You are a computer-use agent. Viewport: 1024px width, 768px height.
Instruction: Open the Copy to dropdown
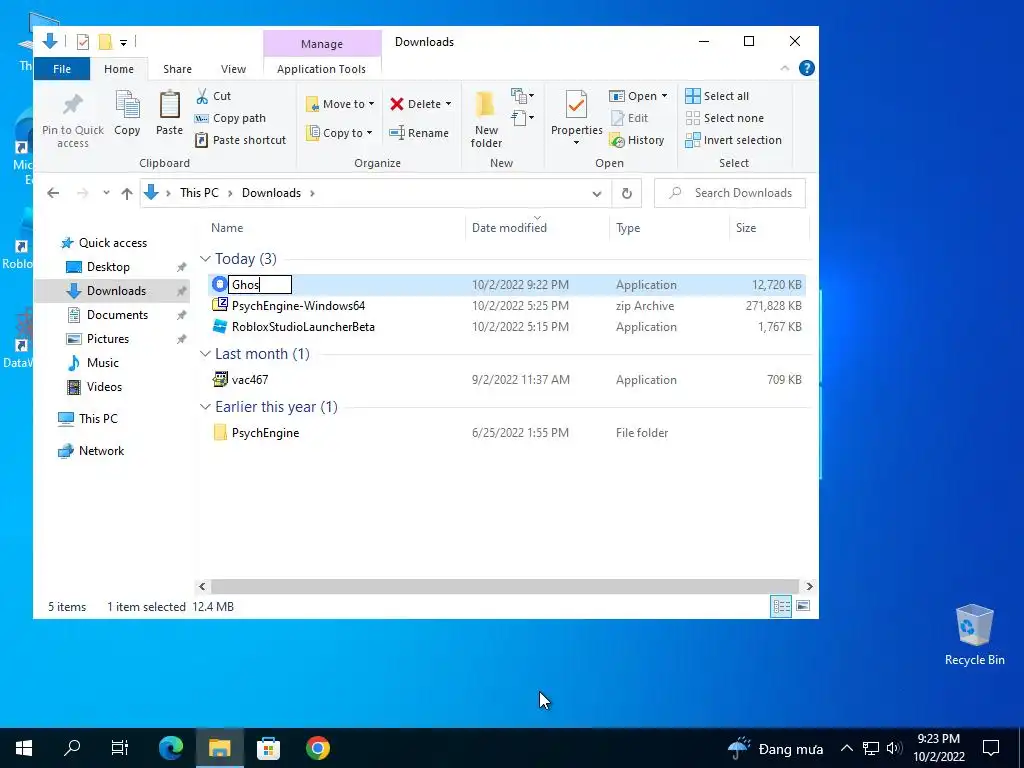click(339, 133)
